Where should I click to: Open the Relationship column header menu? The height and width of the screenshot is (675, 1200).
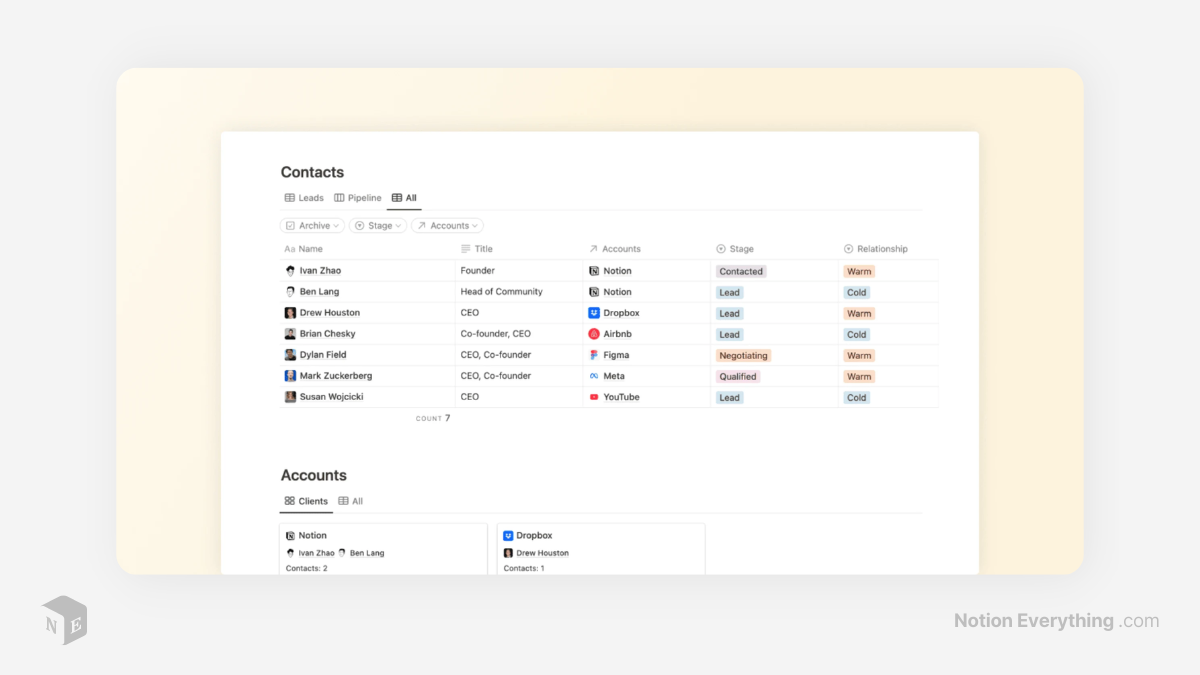click(x=881, y=249)
